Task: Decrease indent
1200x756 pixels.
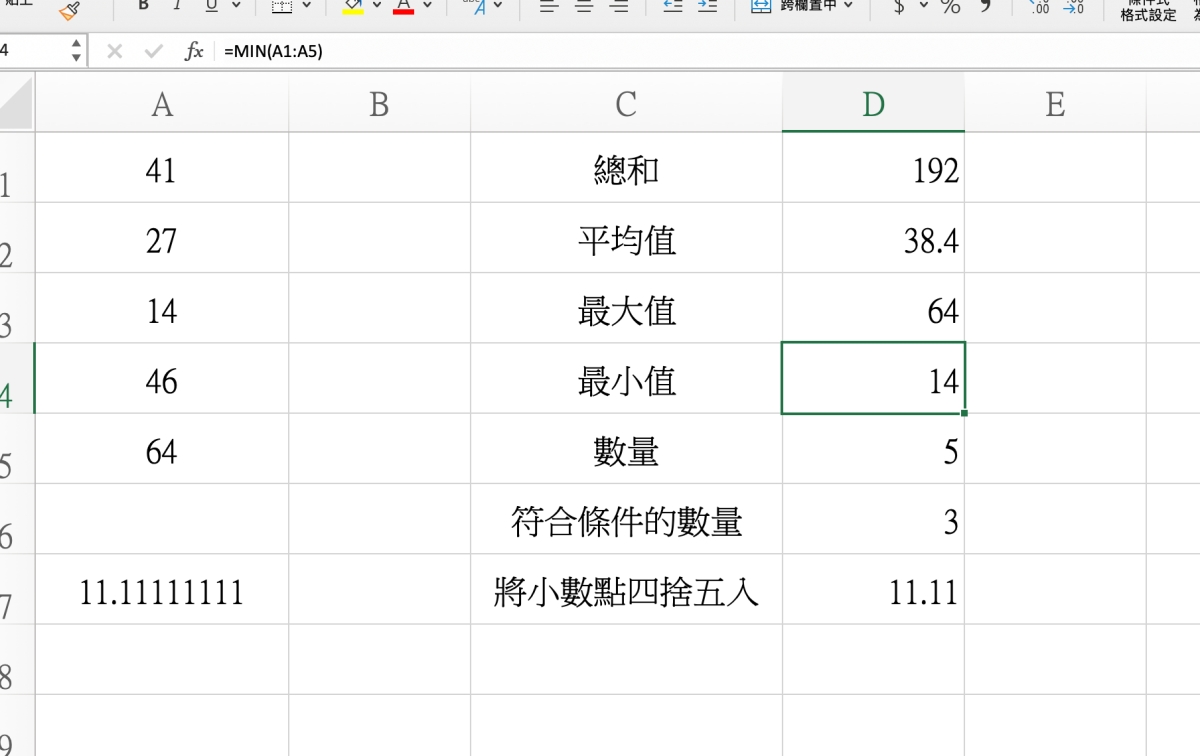Action: click(x=673, y=6)
